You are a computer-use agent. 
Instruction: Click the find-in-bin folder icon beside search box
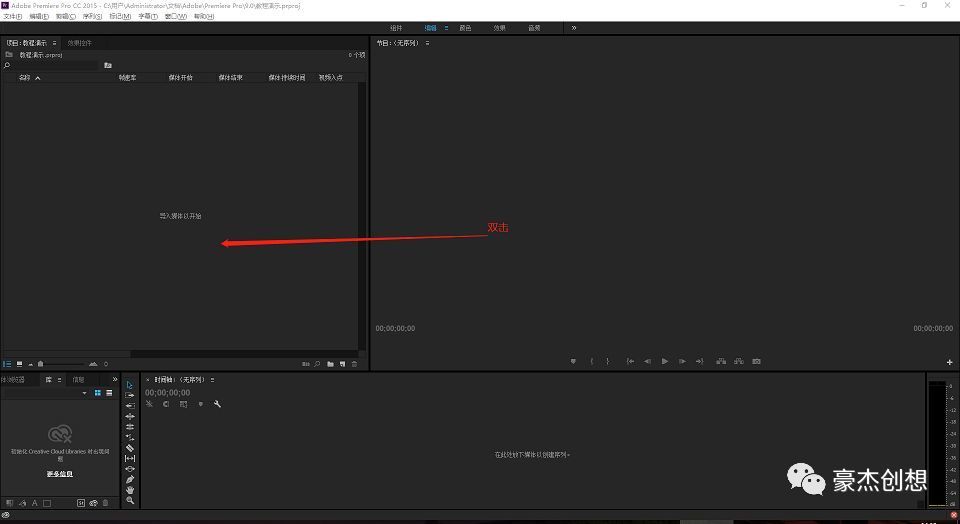[x=108, y=65]
